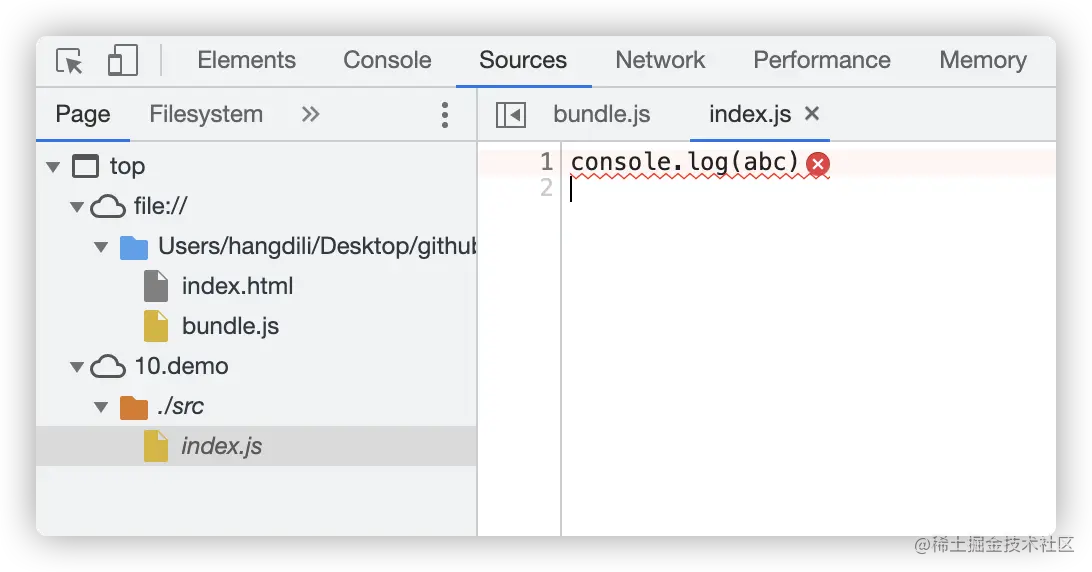
Task: Click line number 1 in the gutter
Action: (x=547, y=162)
